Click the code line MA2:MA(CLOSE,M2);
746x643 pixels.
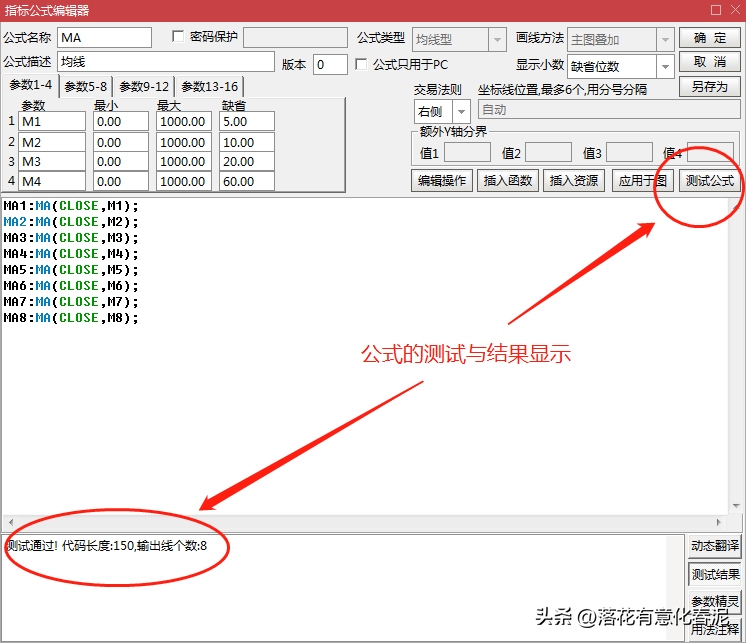[71, 222]
